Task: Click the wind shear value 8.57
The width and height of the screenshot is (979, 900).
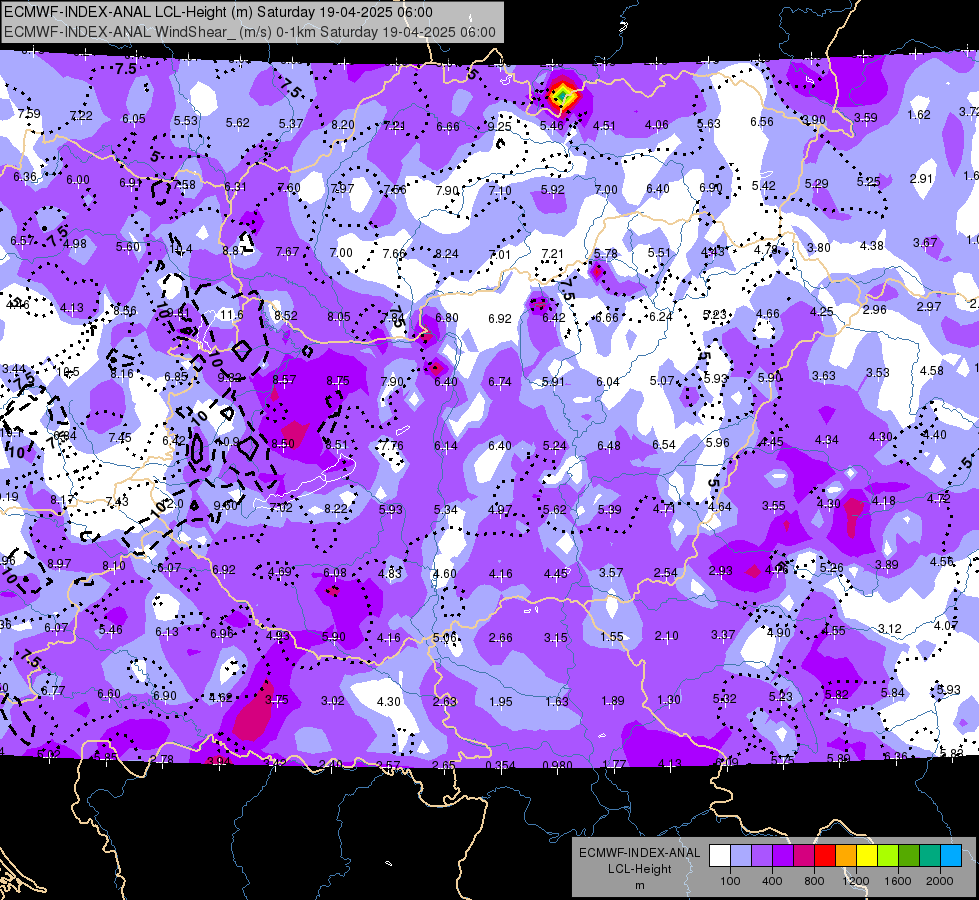Action: (x=284, y=380)
